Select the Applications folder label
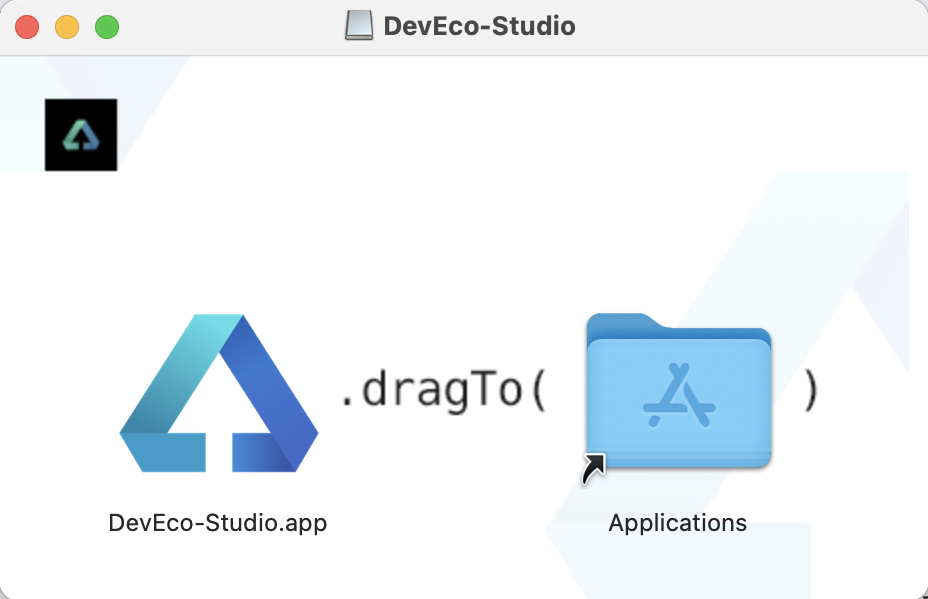This screenshot has width=928, height=599. coord(677,522)
